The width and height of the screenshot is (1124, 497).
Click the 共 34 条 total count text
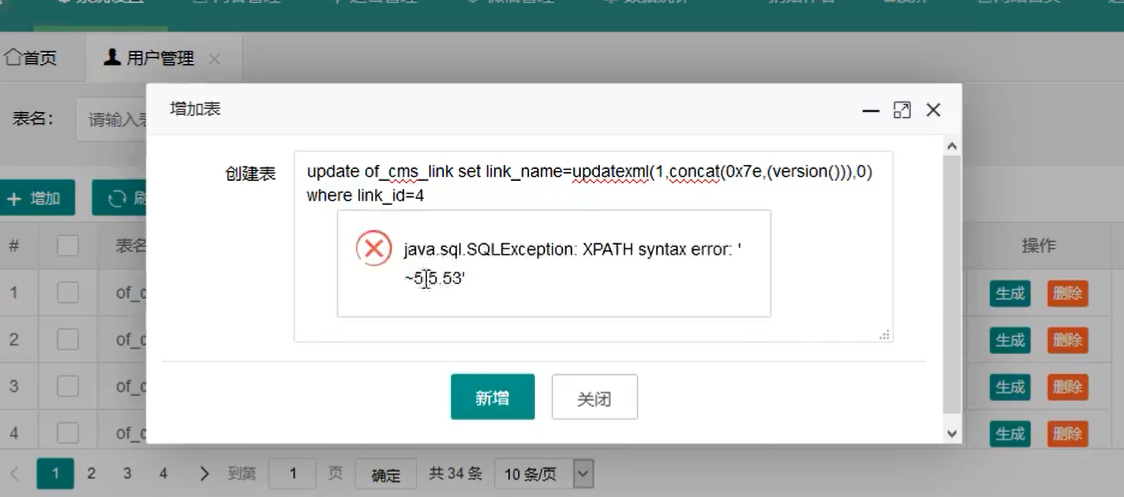click(x=455, y=474)
